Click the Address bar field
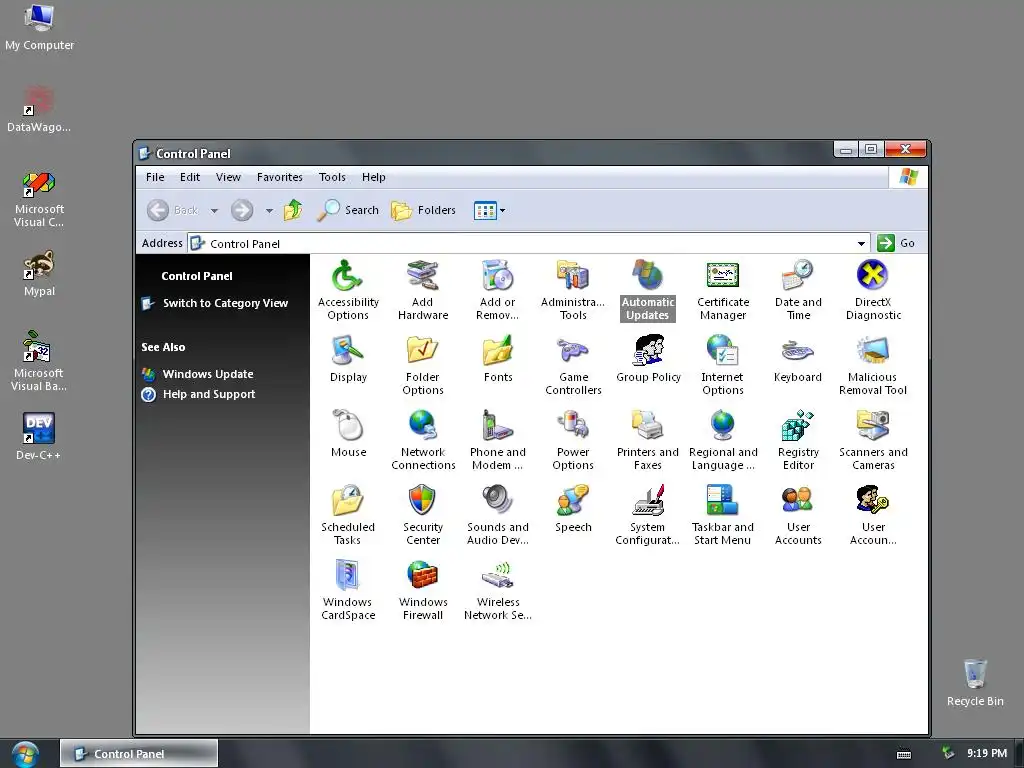The width and height of the screenshot is (1024, 768). (x=528, y=244)
